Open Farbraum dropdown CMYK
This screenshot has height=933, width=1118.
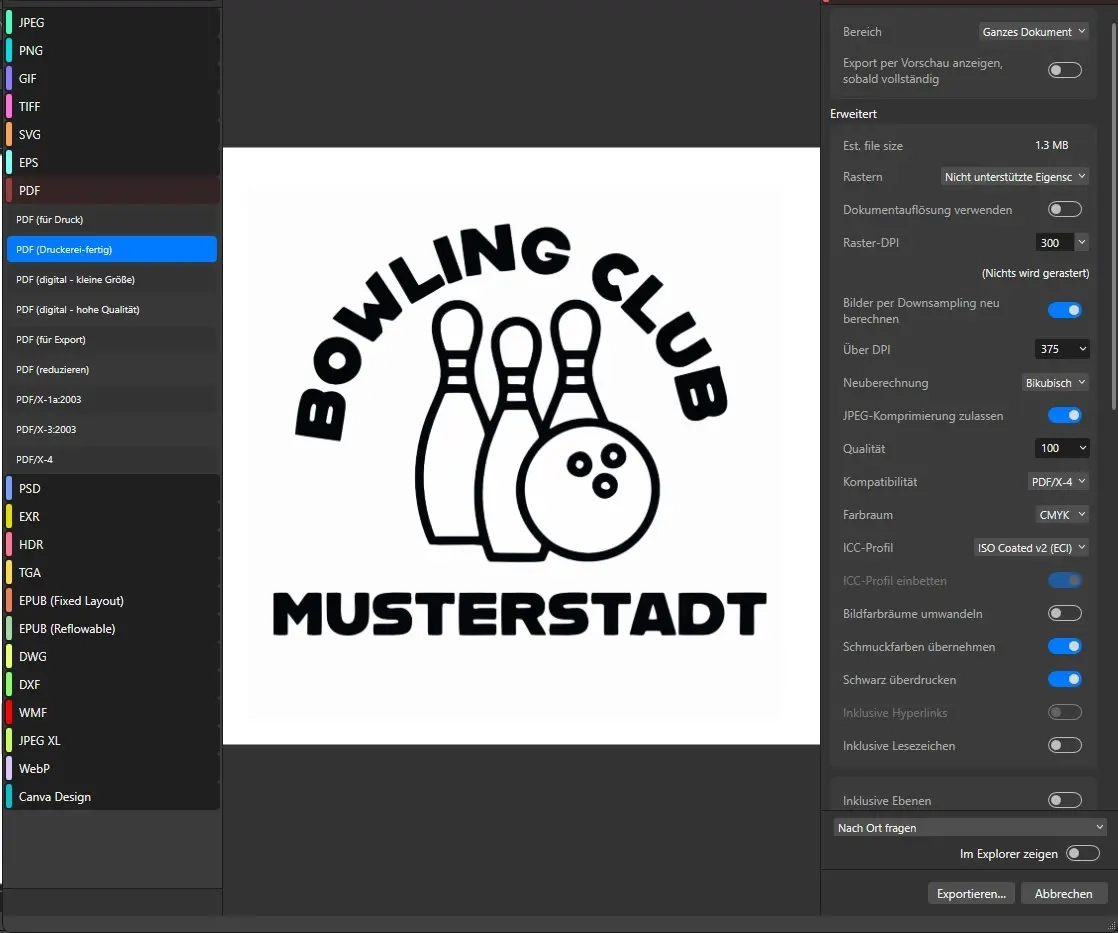coord(1062,515)
